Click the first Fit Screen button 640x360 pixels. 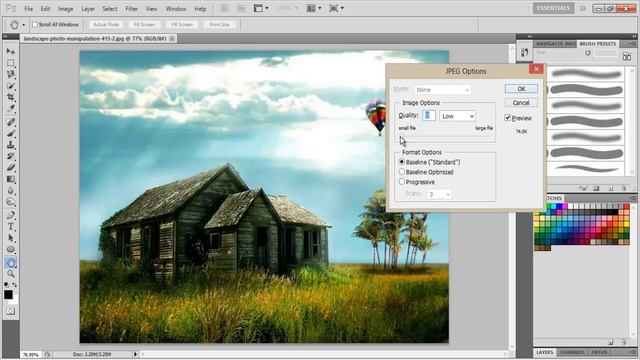coord(144,24)
